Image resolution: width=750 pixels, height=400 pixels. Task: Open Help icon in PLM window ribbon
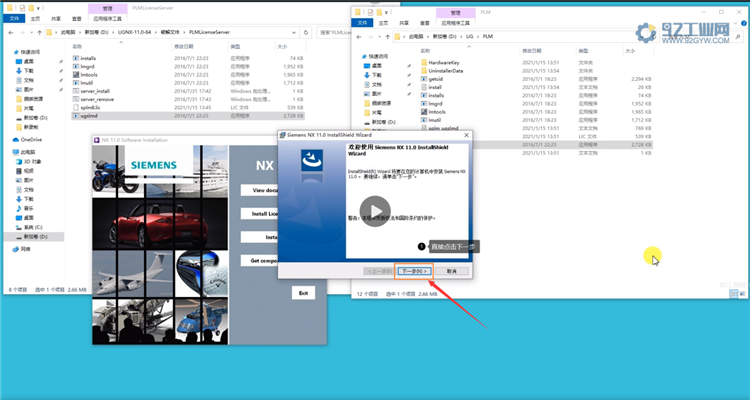743,22
